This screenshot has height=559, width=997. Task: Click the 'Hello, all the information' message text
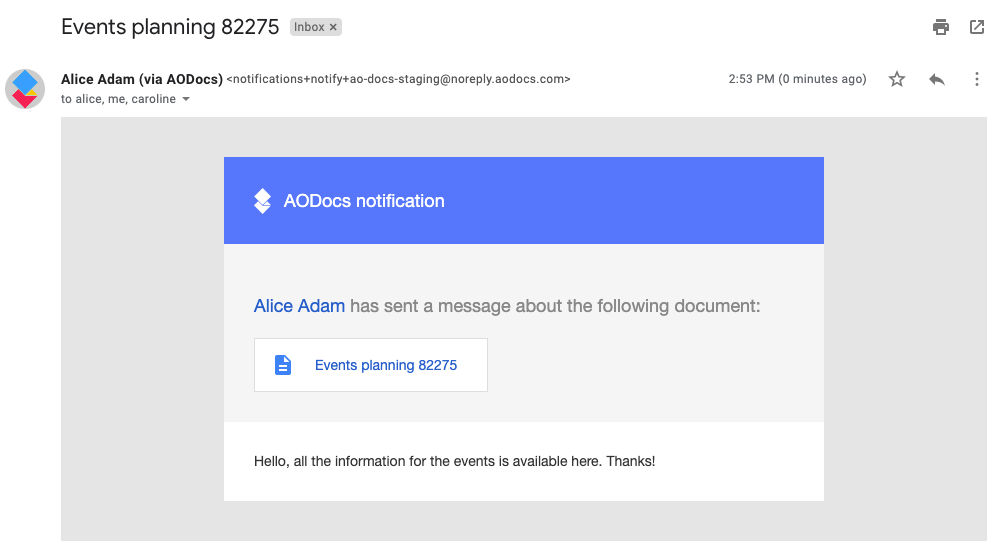[x=454, y=461]
